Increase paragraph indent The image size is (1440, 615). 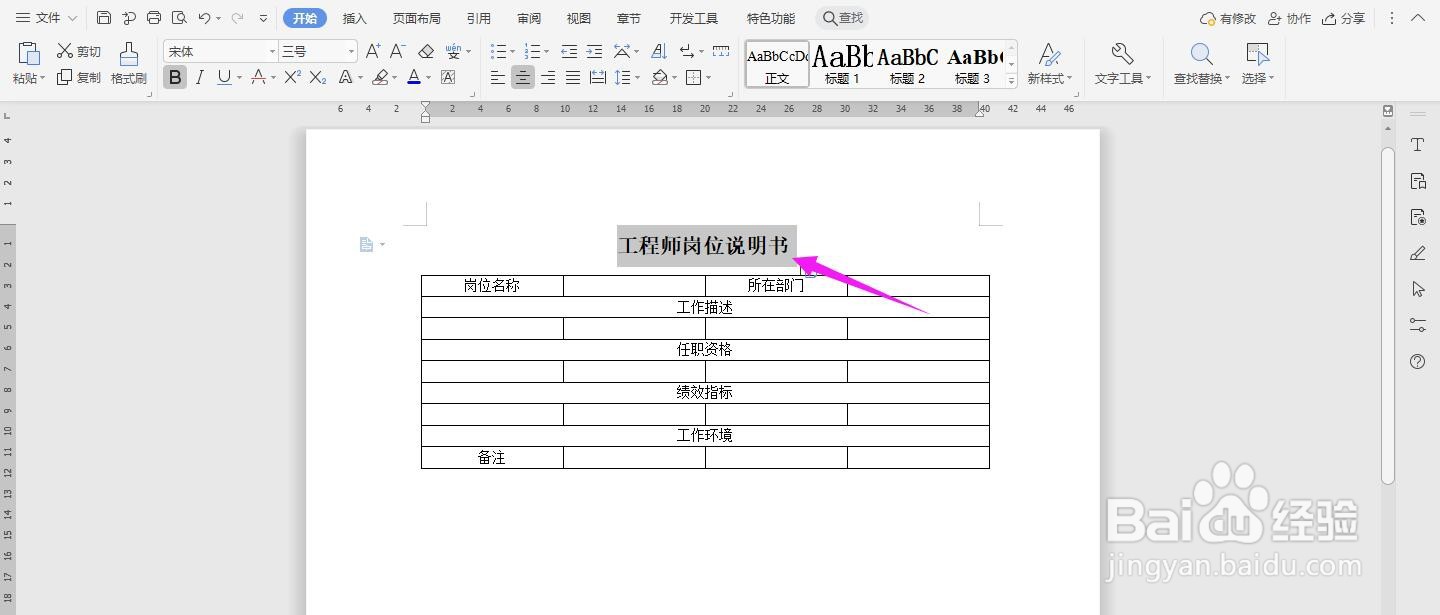pos(594,51)
